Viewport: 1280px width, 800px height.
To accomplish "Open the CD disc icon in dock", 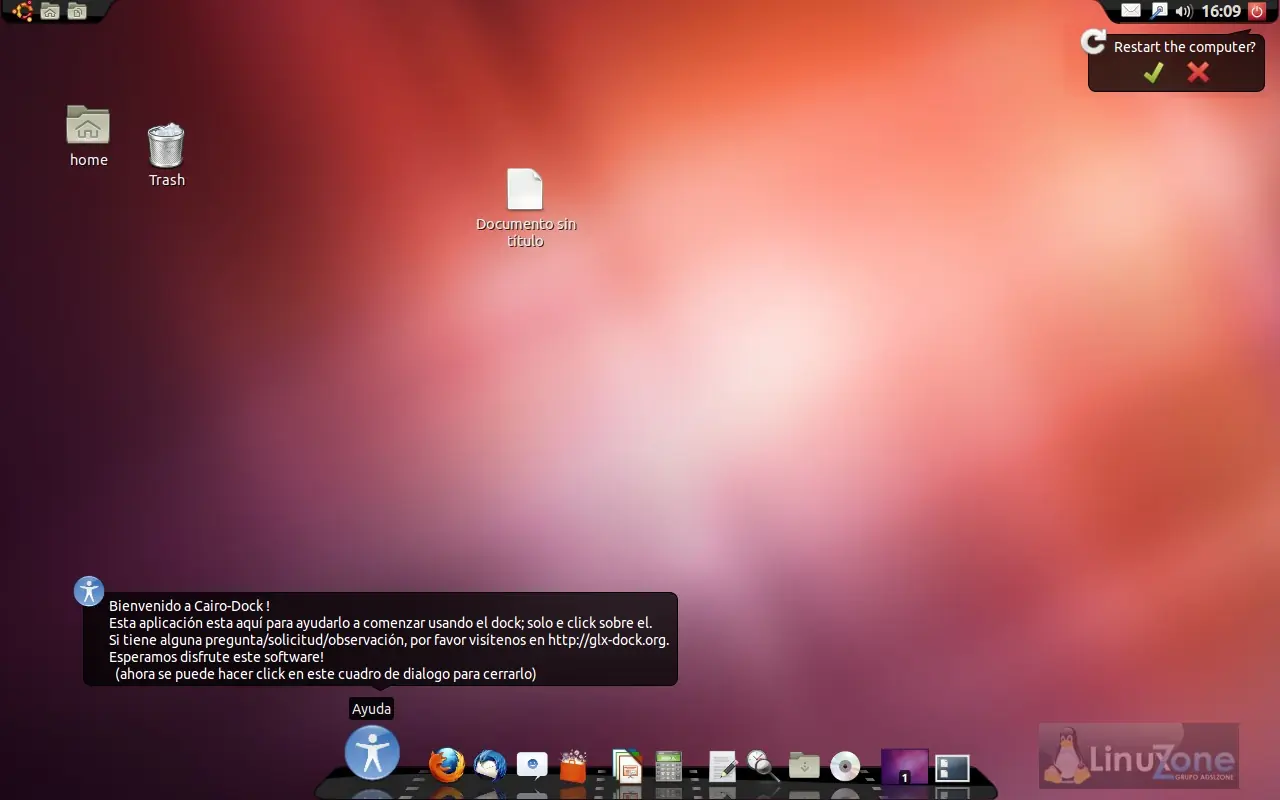I will tap(845, 767).
